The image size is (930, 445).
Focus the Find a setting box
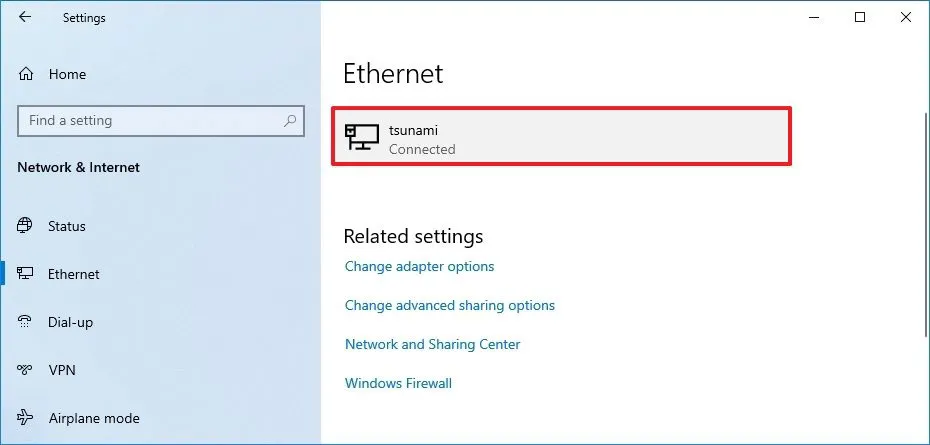(x=150, y=121)
